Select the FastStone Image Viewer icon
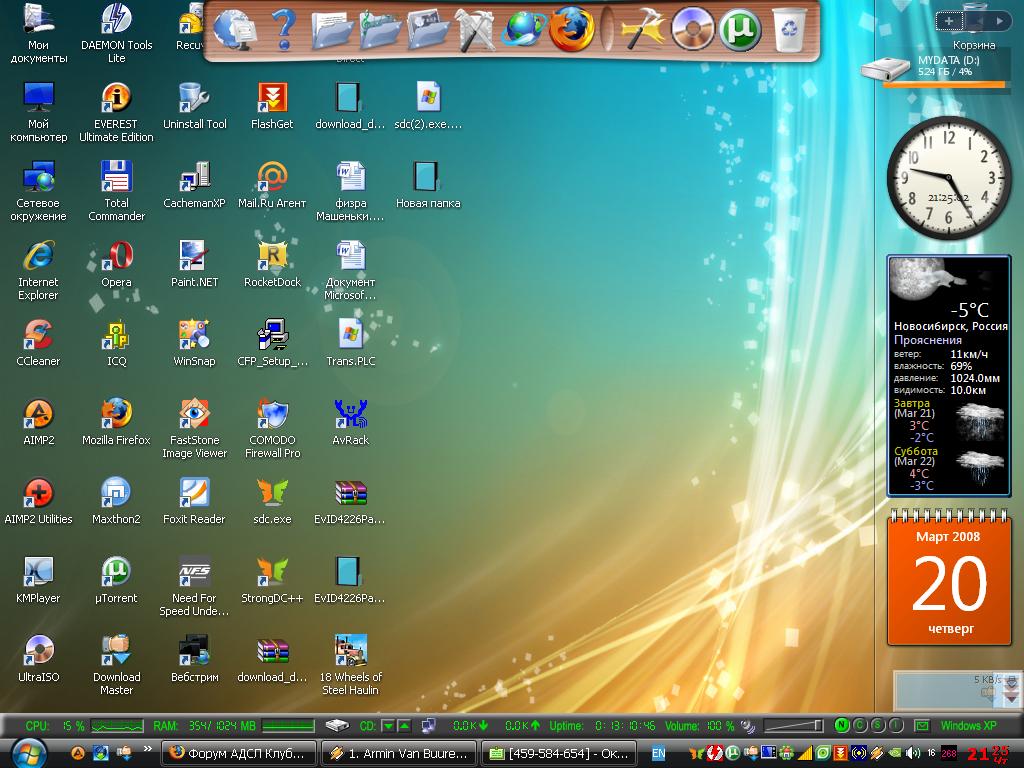 pyautogui.click(x=194, y=414)
